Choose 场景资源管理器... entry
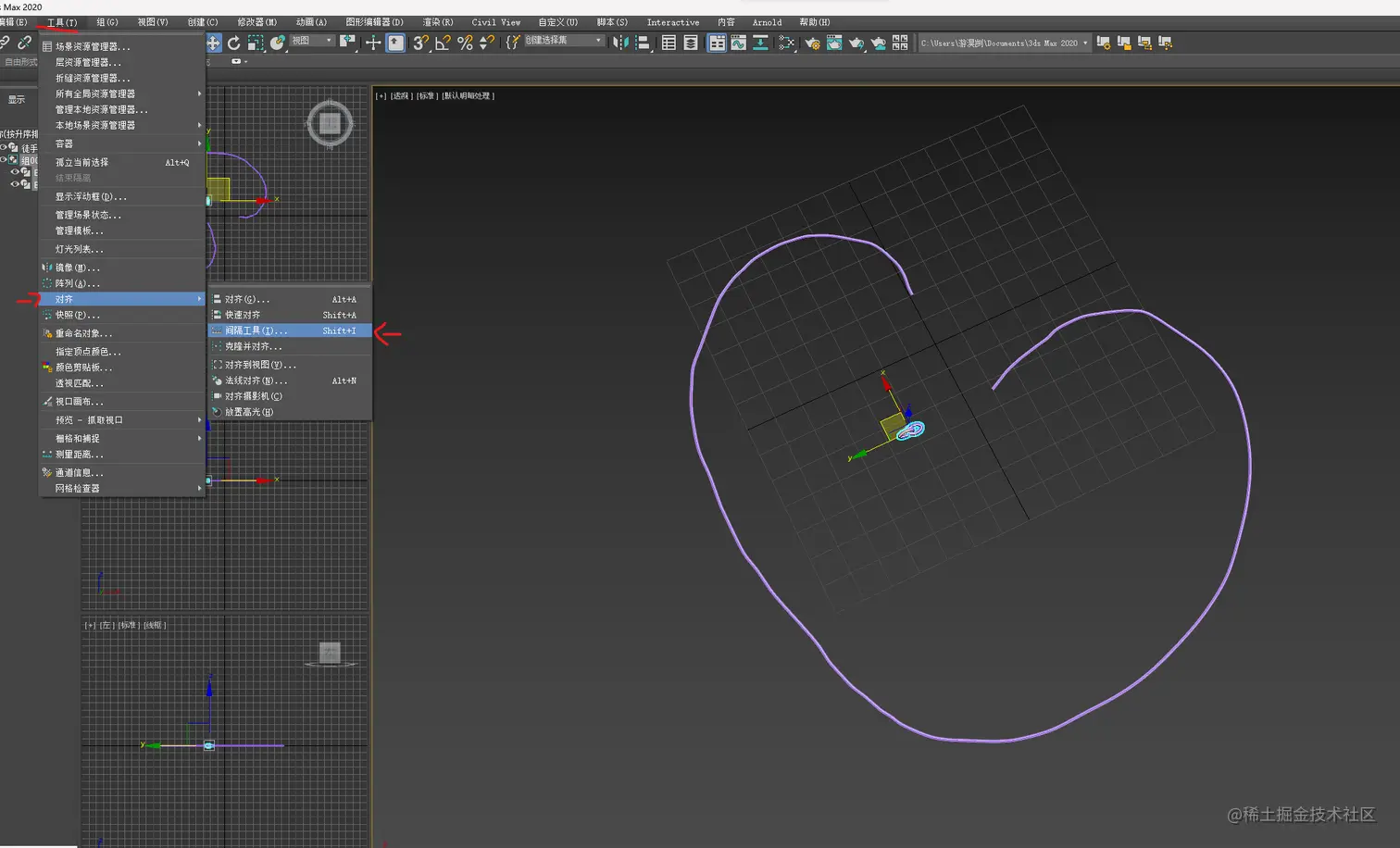1400x848 pixels. click(122, 46)
